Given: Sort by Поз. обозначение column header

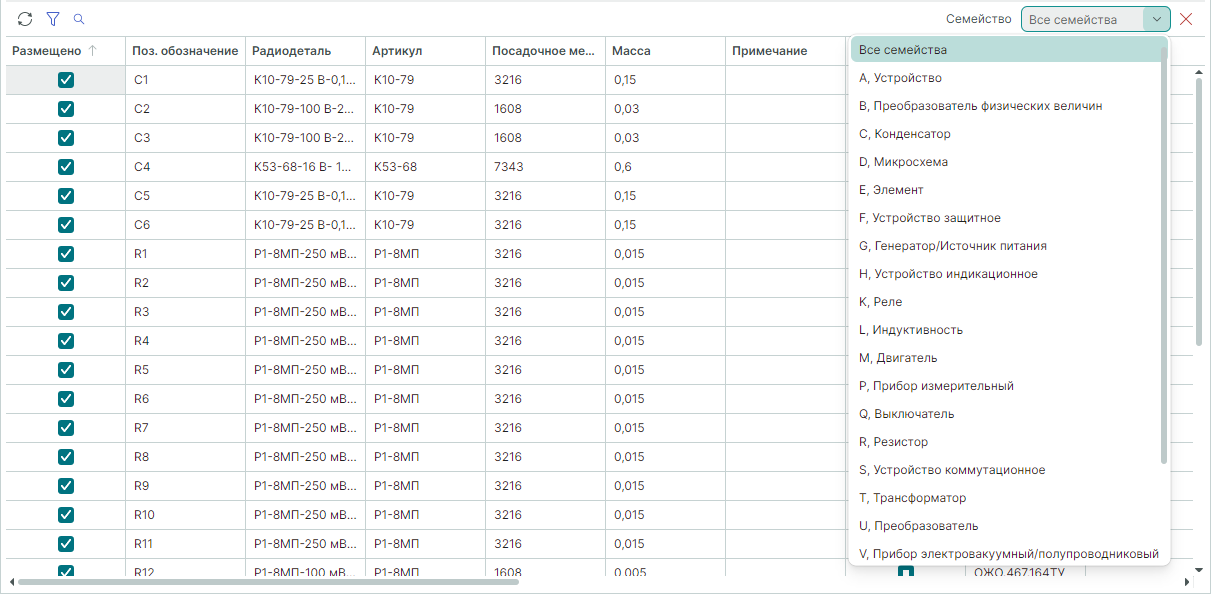Looking at the screenshot, I should coord(185,51).
